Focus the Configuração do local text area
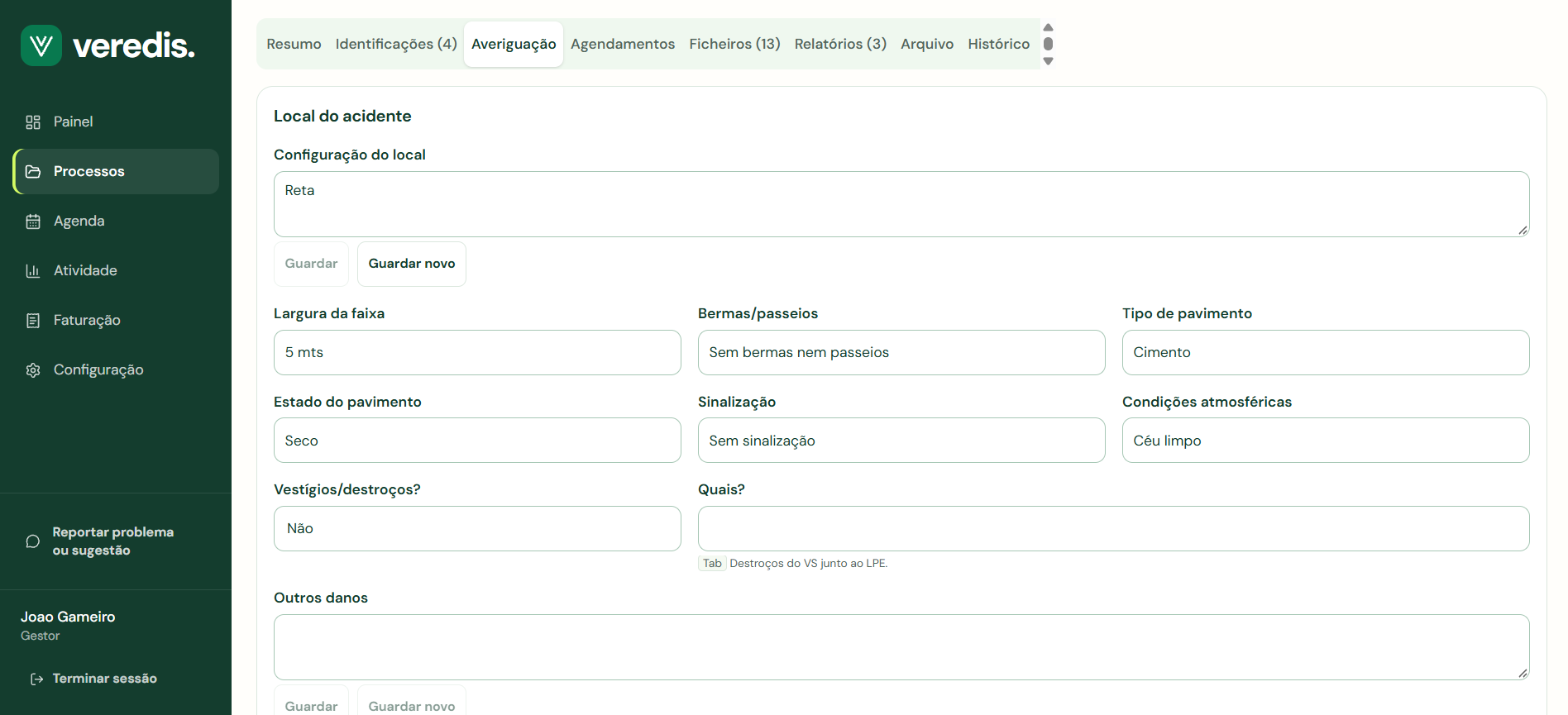Viewport: 1568px width, 715px height. (x=901, y=204)
